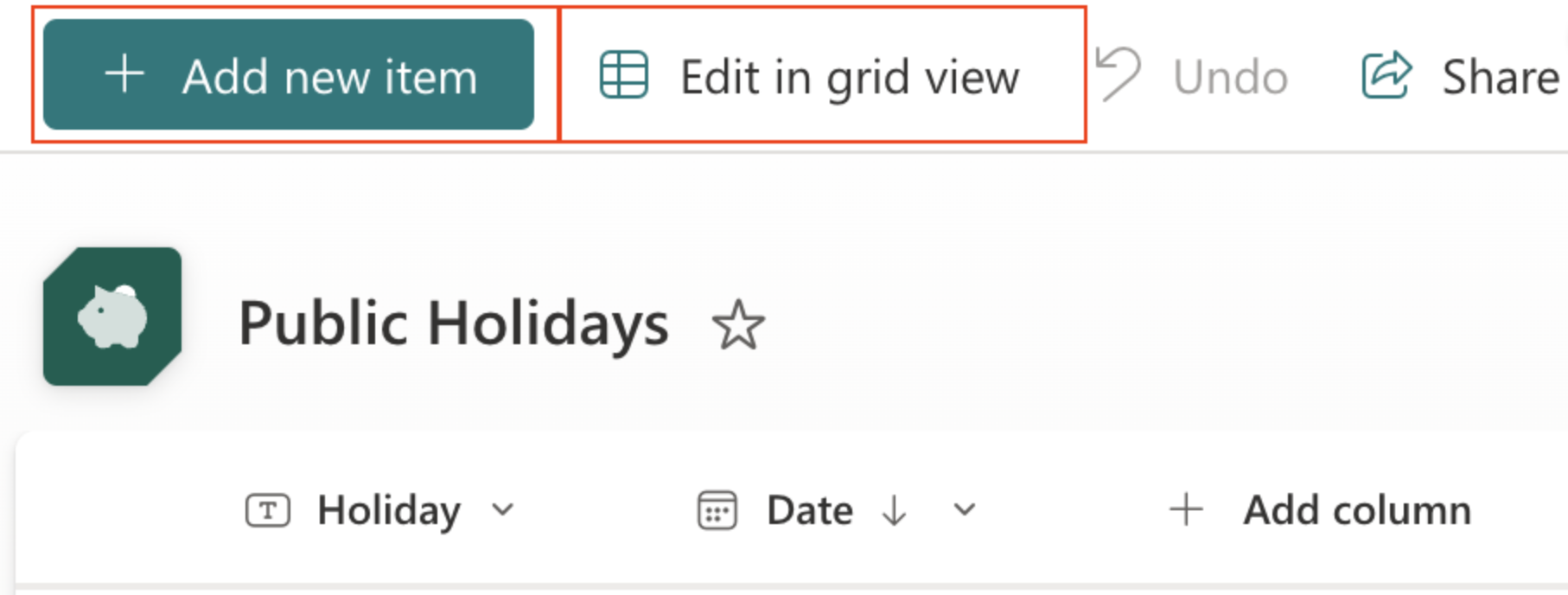Expand the Holiday column dropdown chevron

pos(502,510)
